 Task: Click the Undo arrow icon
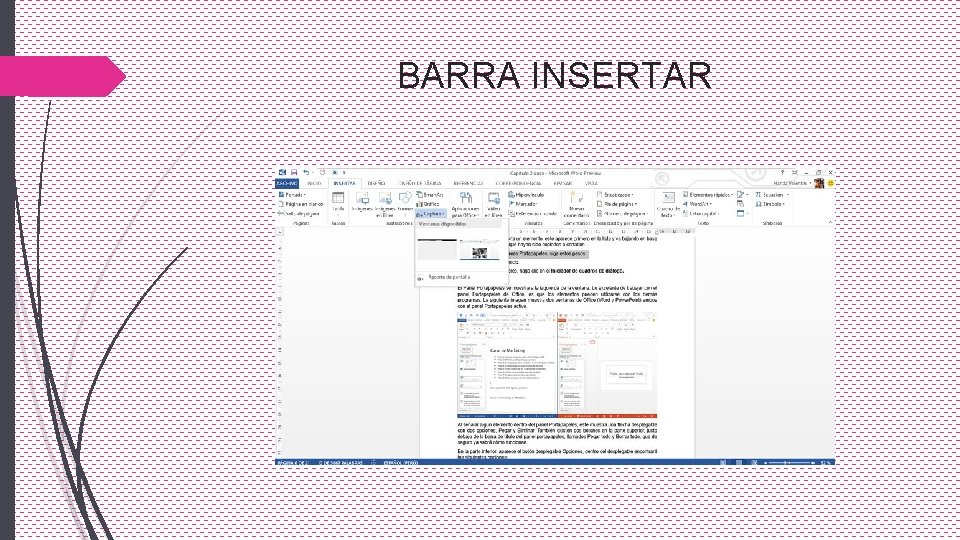[306, 173]
